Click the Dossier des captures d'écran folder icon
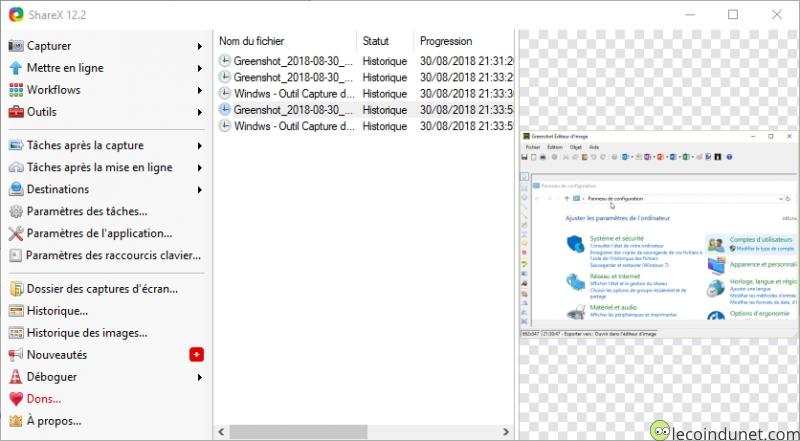800x441 pixels. tap(16, 289)
